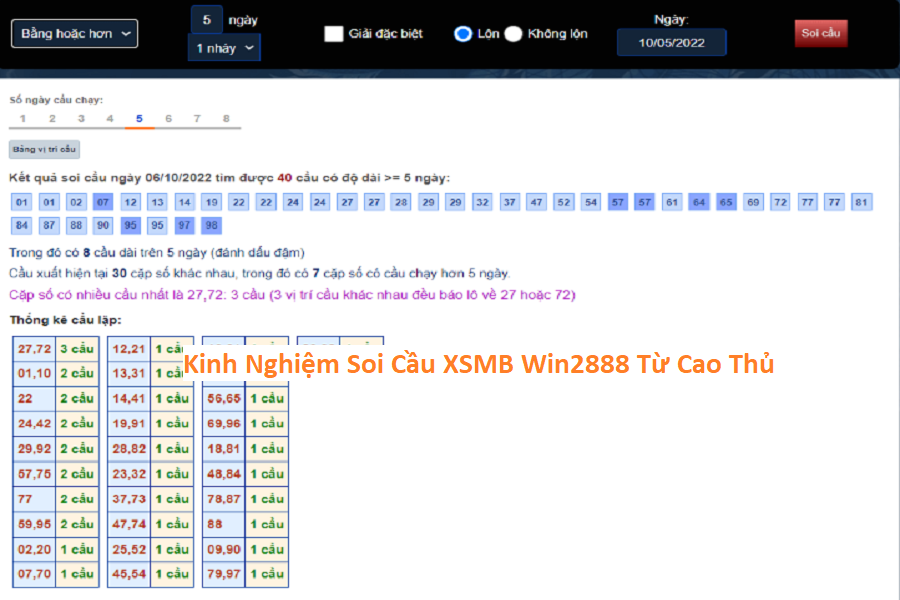The image size is (900, 600).
Task: Expand the '1 nháy' dropdown
Action: (x=224, y=47)
